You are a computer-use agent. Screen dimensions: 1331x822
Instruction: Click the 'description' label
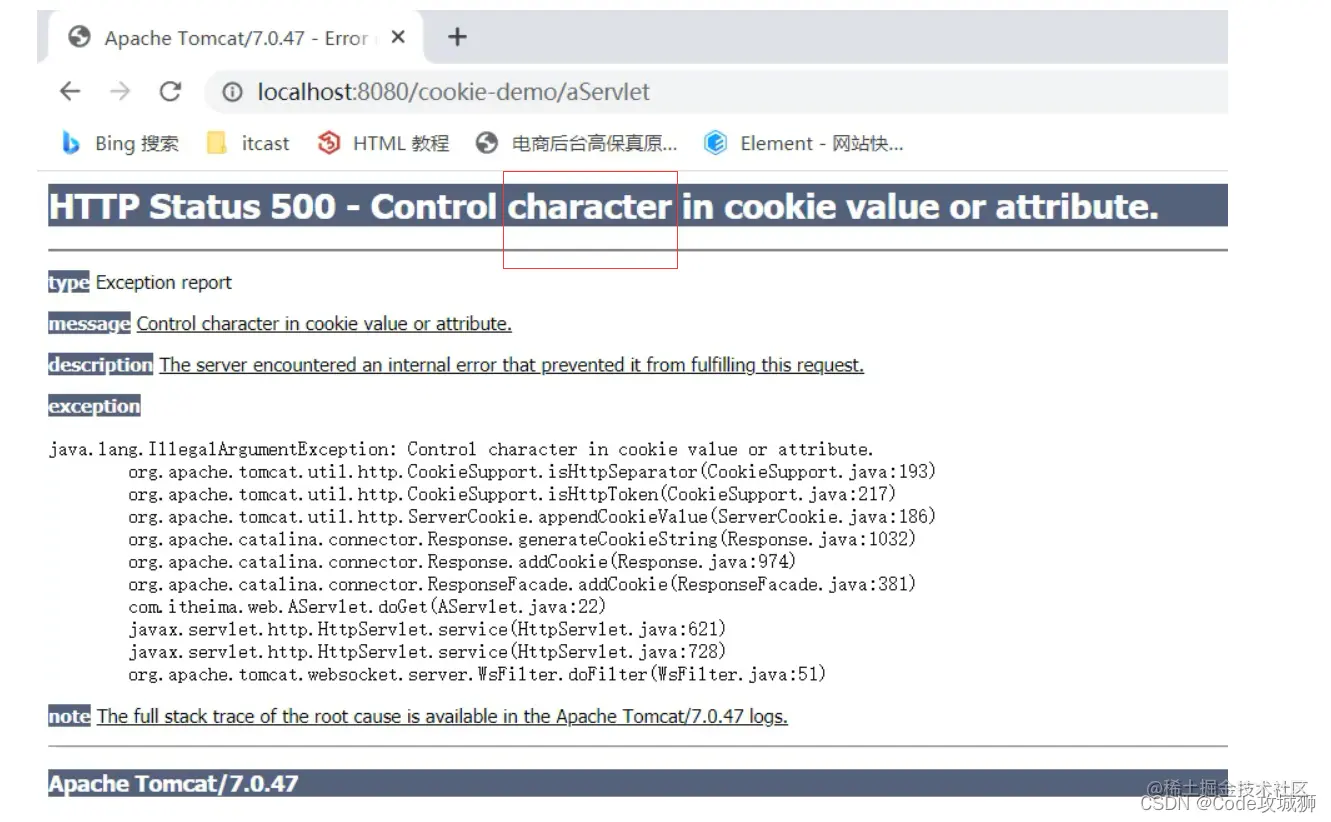pyautogui.click(x=100, y=365)
